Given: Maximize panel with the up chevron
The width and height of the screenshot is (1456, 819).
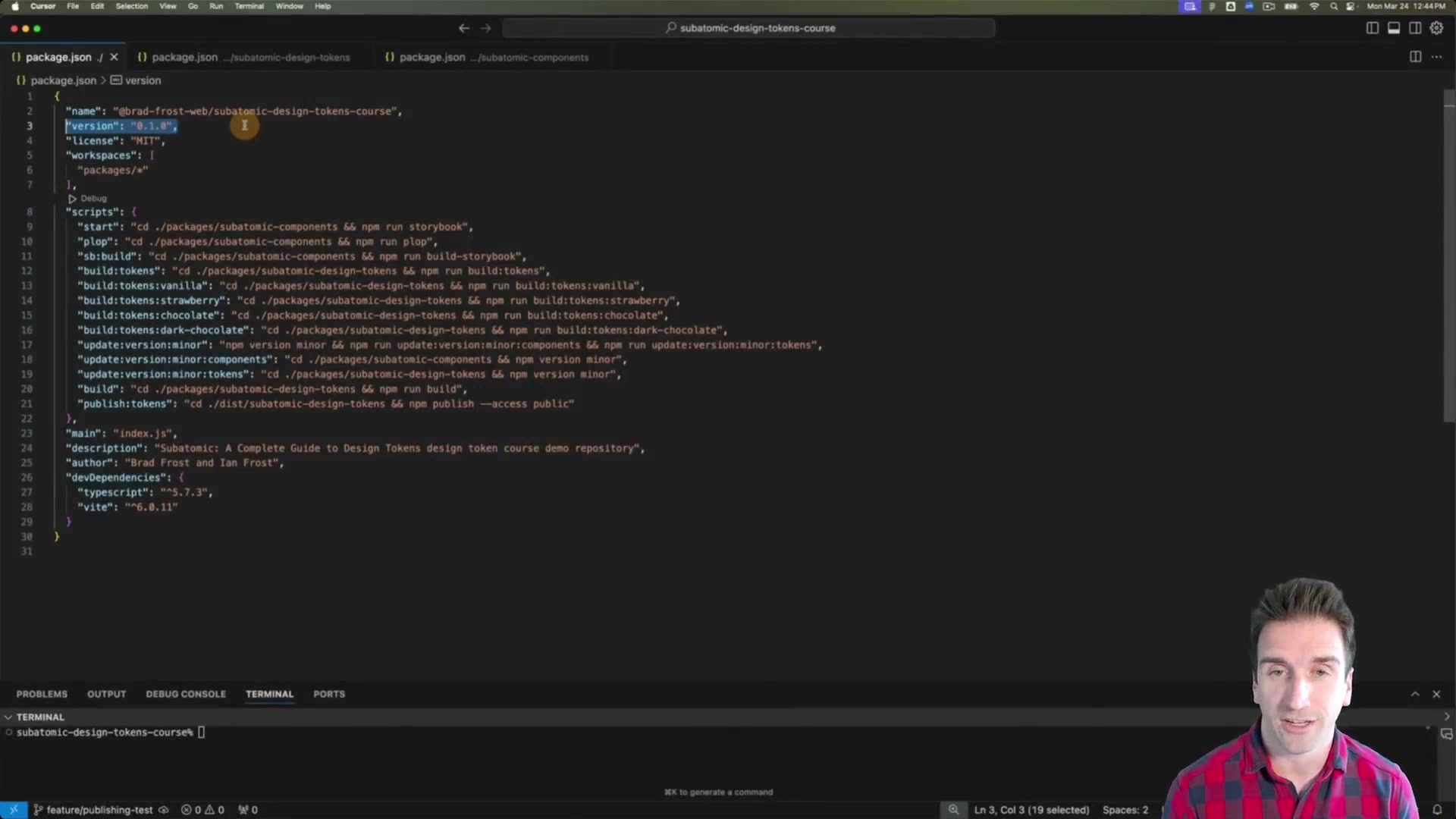Looking at the screenshot, I should [x=1415, y=694].
